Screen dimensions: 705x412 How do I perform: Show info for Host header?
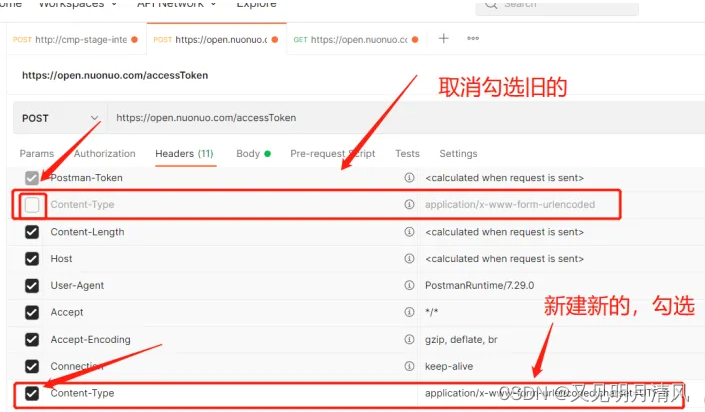(x=409, y=259)
